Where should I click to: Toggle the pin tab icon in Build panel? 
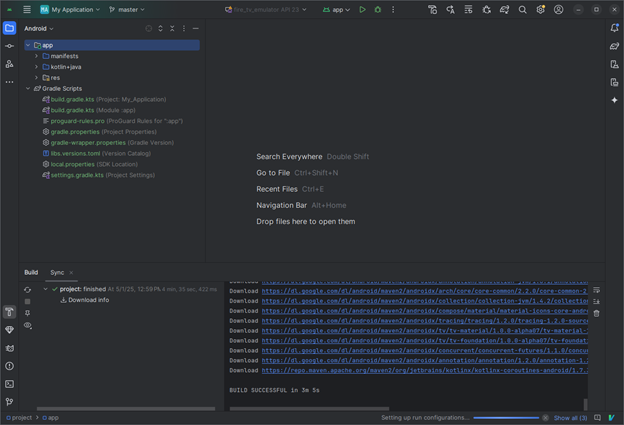click(x=28, y=313)
